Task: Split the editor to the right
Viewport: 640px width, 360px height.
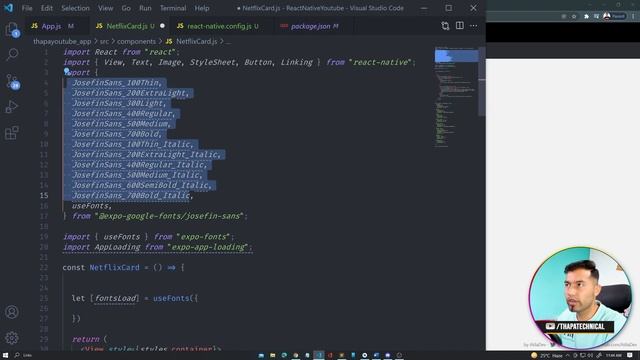Action: pos(460,26)
